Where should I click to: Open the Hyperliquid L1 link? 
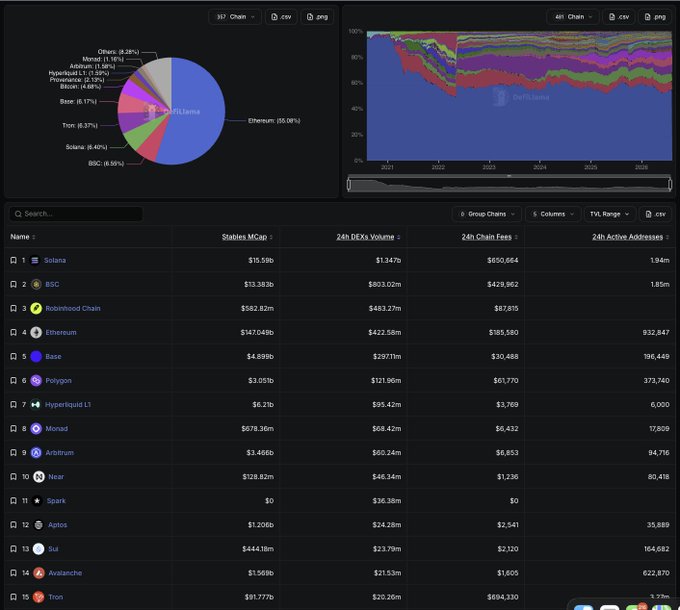click(x=68, y=404)
